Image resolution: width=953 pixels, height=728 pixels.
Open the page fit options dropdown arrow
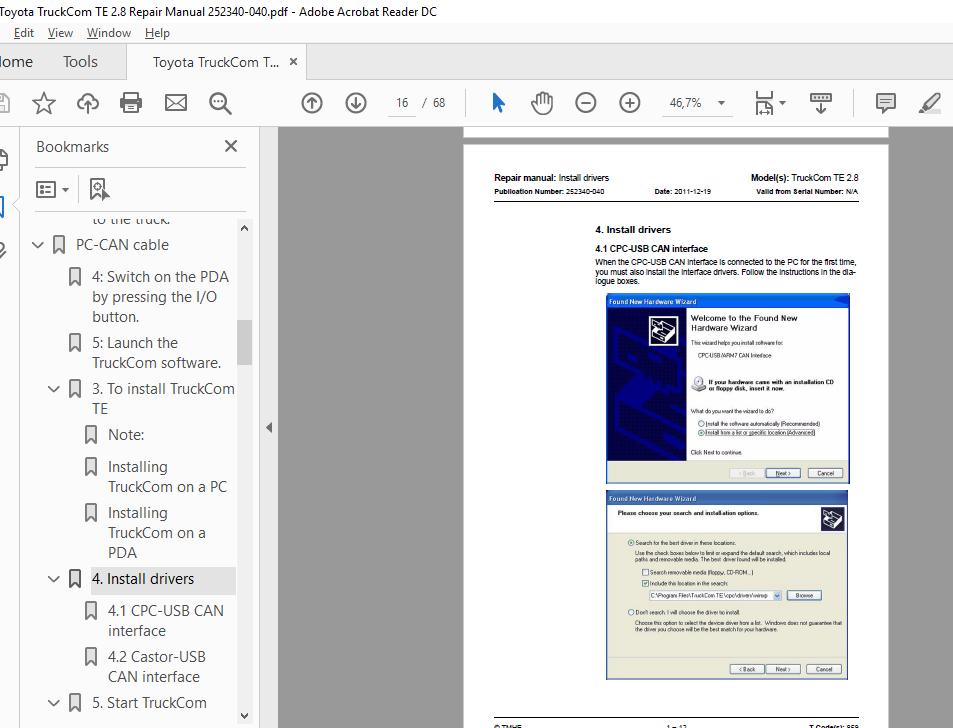click(782, 103)
